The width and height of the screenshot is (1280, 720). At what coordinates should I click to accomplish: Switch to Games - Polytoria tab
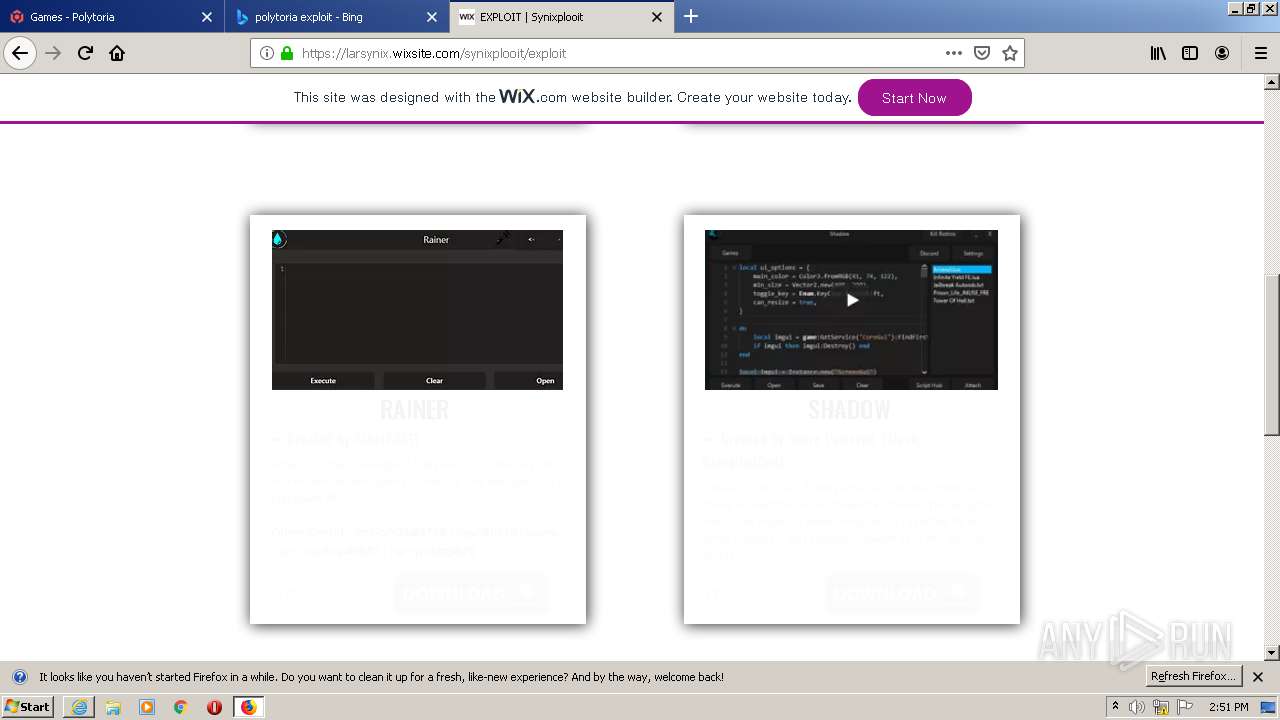click(x=110, y=17)
